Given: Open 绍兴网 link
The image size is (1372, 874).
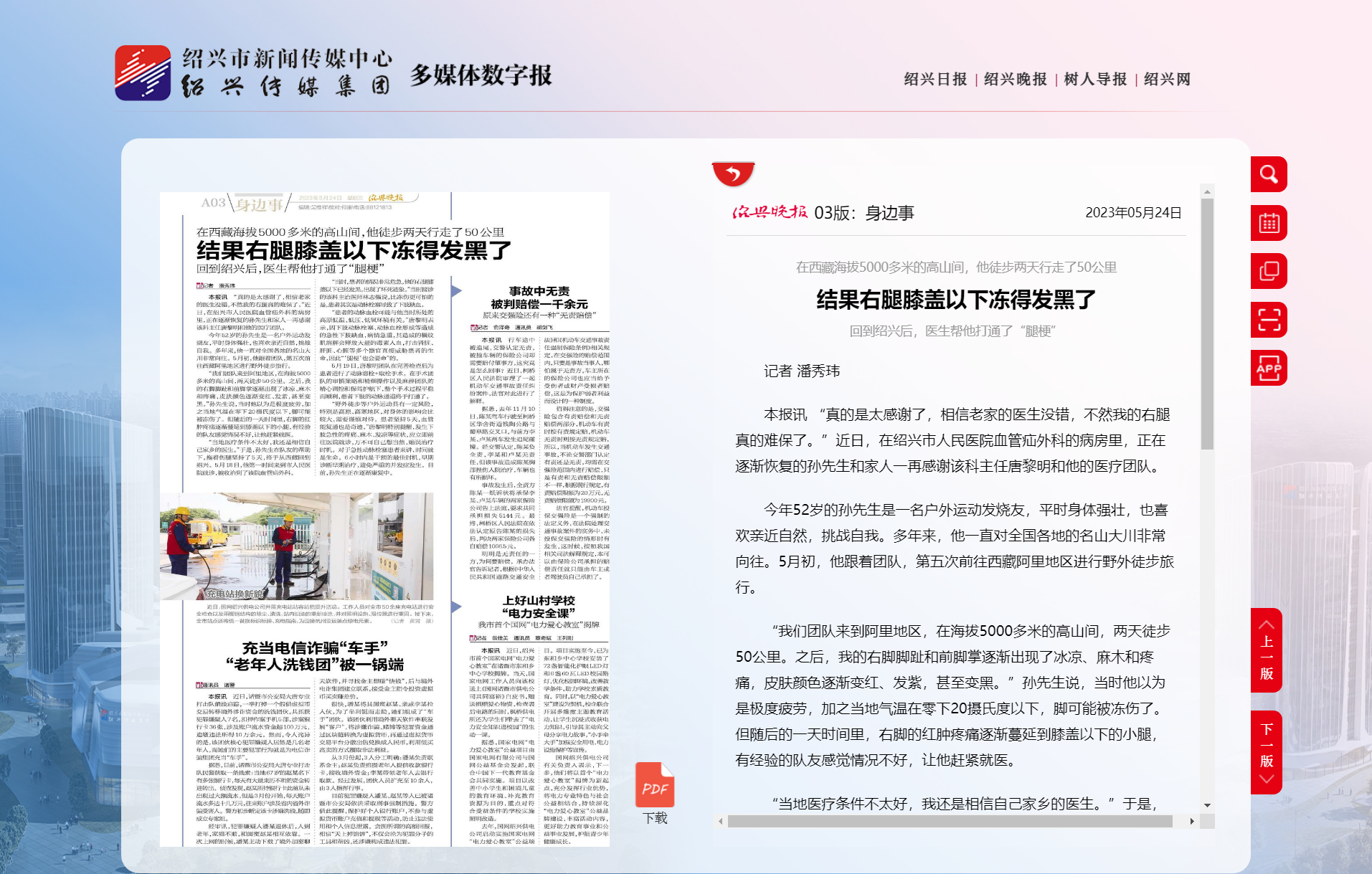Looking at the screenshot, I should (x=1167, y=79).
